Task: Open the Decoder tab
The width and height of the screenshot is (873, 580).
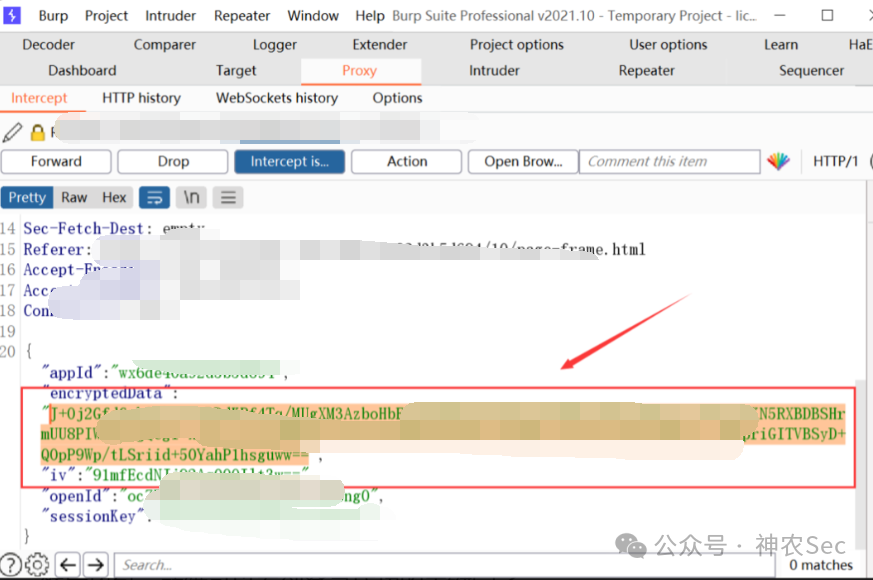Action: [x=48, y=45]
